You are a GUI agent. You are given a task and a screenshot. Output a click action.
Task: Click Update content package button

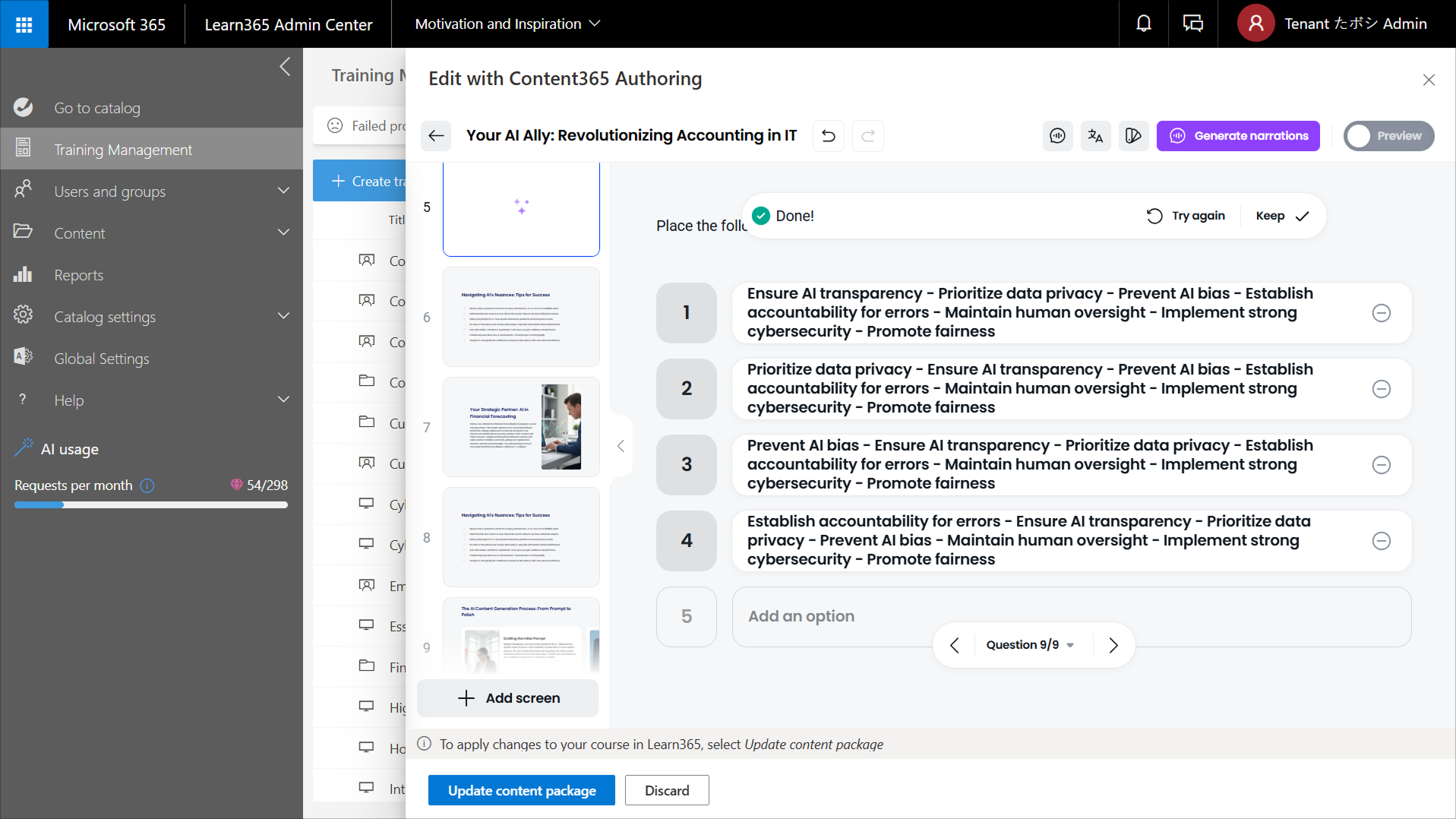521,790
